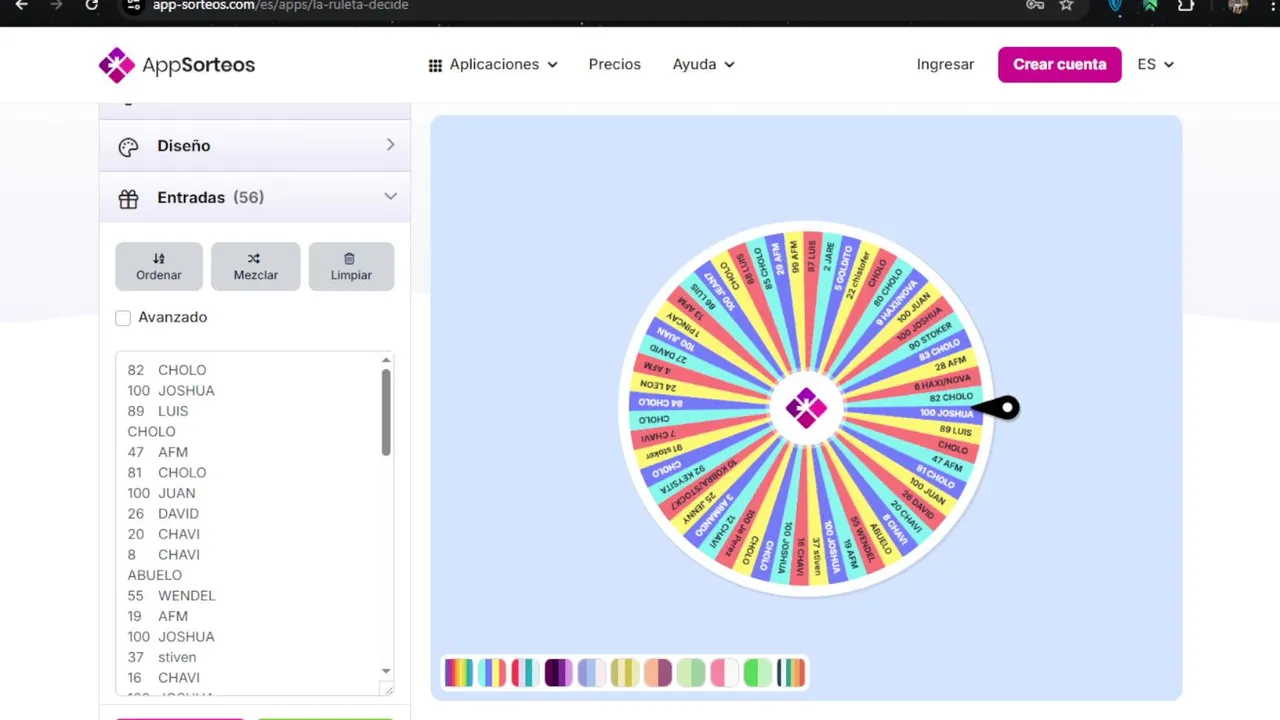Shuffle entries with the Mezclar button
This screenshot has width=1280, height=720.
(x=256, y=267)
